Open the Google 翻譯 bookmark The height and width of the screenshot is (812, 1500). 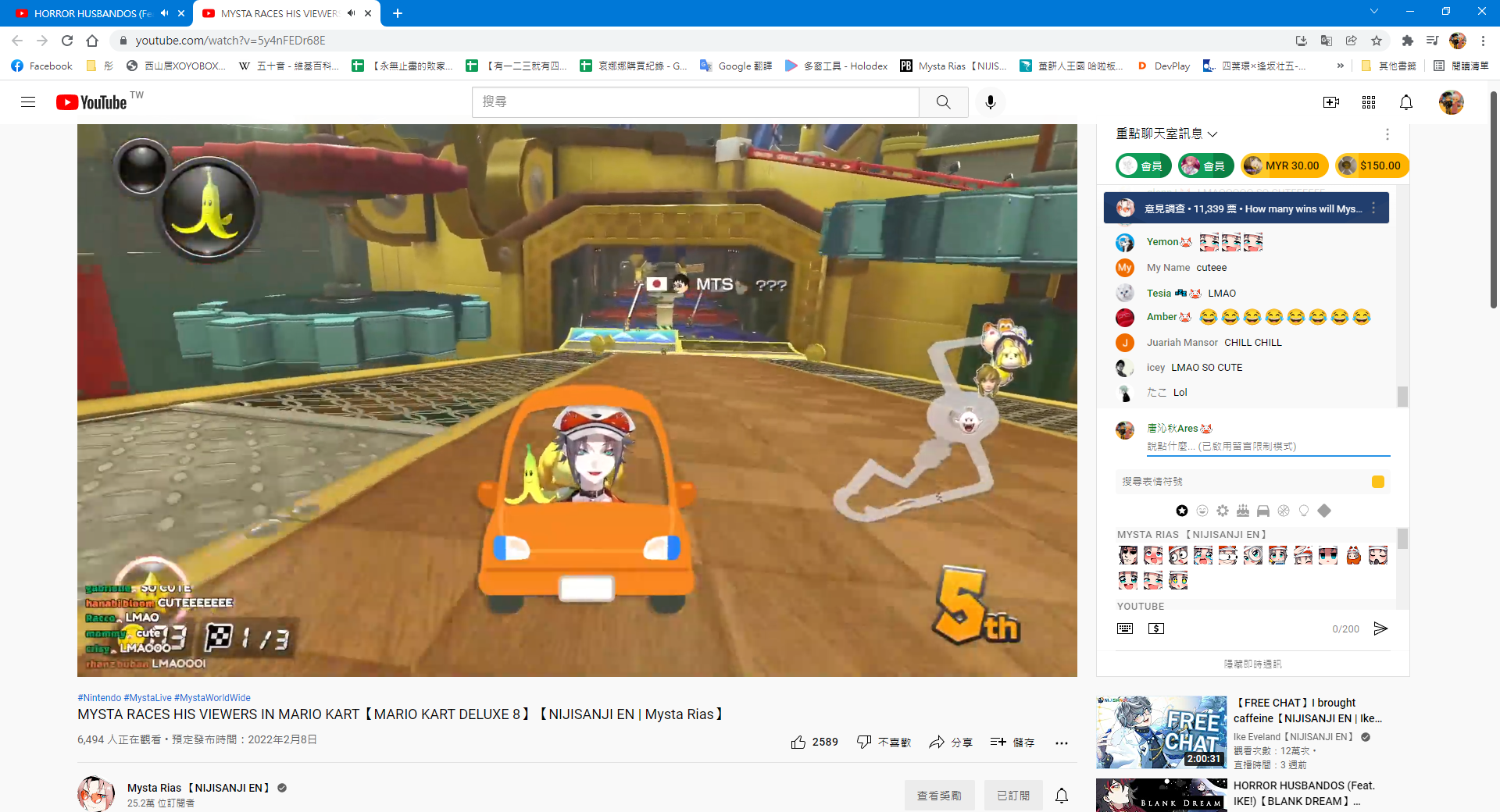click(736, 66)
